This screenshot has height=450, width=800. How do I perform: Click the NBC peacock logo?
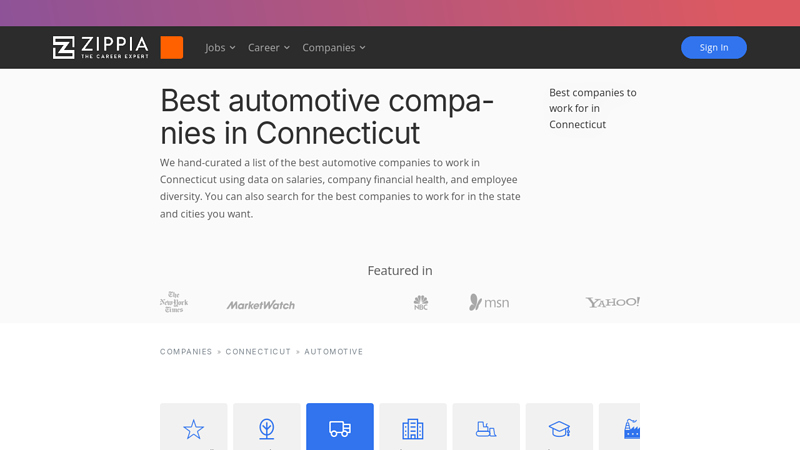[421, 303]
